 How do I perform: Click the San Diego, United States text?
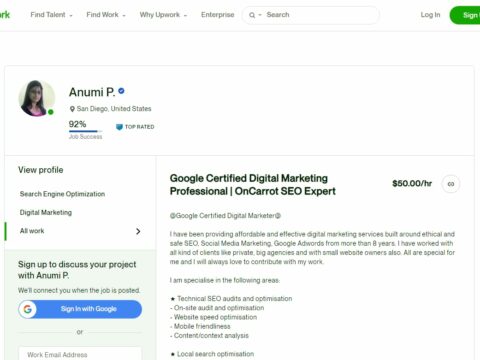[x=114, y=109]
